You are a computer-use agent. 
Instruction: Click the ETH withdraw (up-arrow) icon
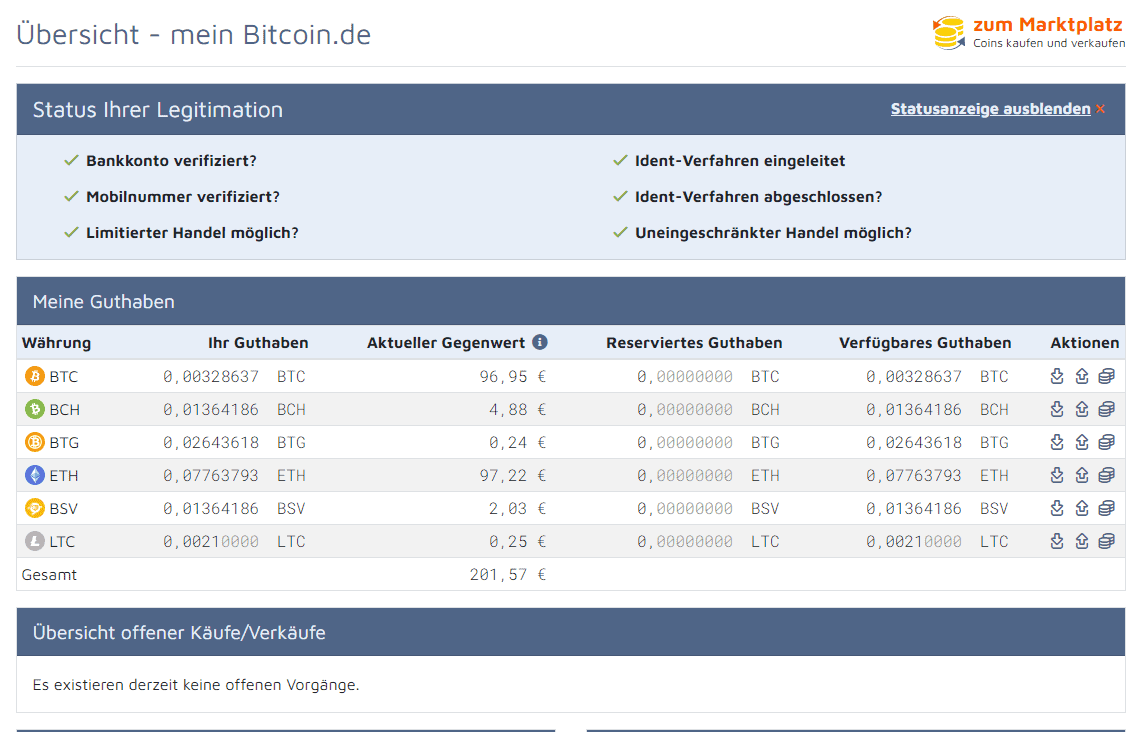(x=1082, y=475)
